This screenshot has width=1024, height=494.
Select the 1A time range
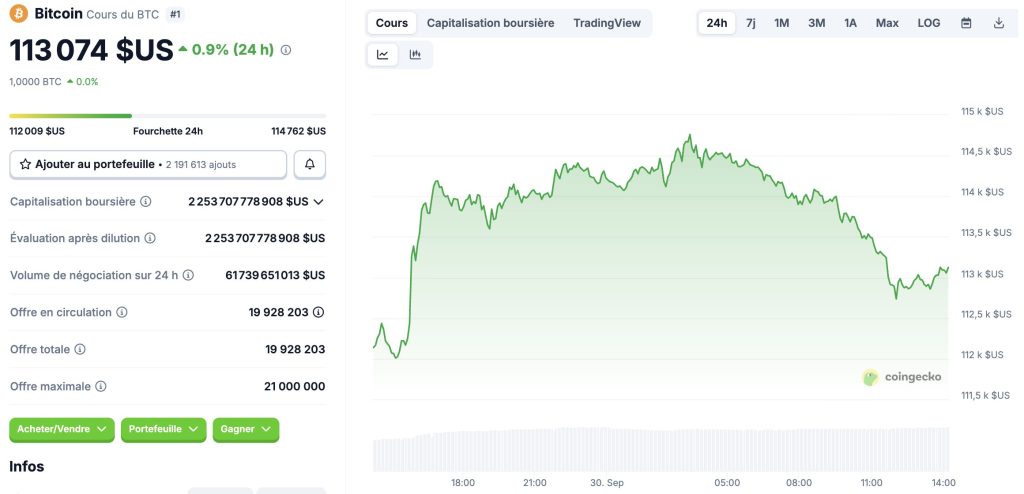click(850, 23)
